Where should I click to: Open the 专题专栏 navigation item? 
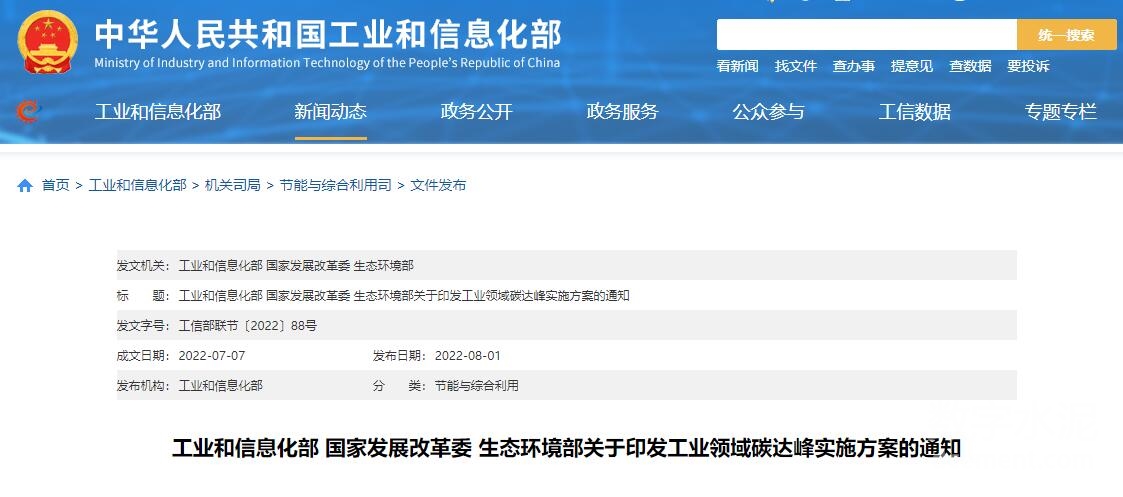point(1060,112)
